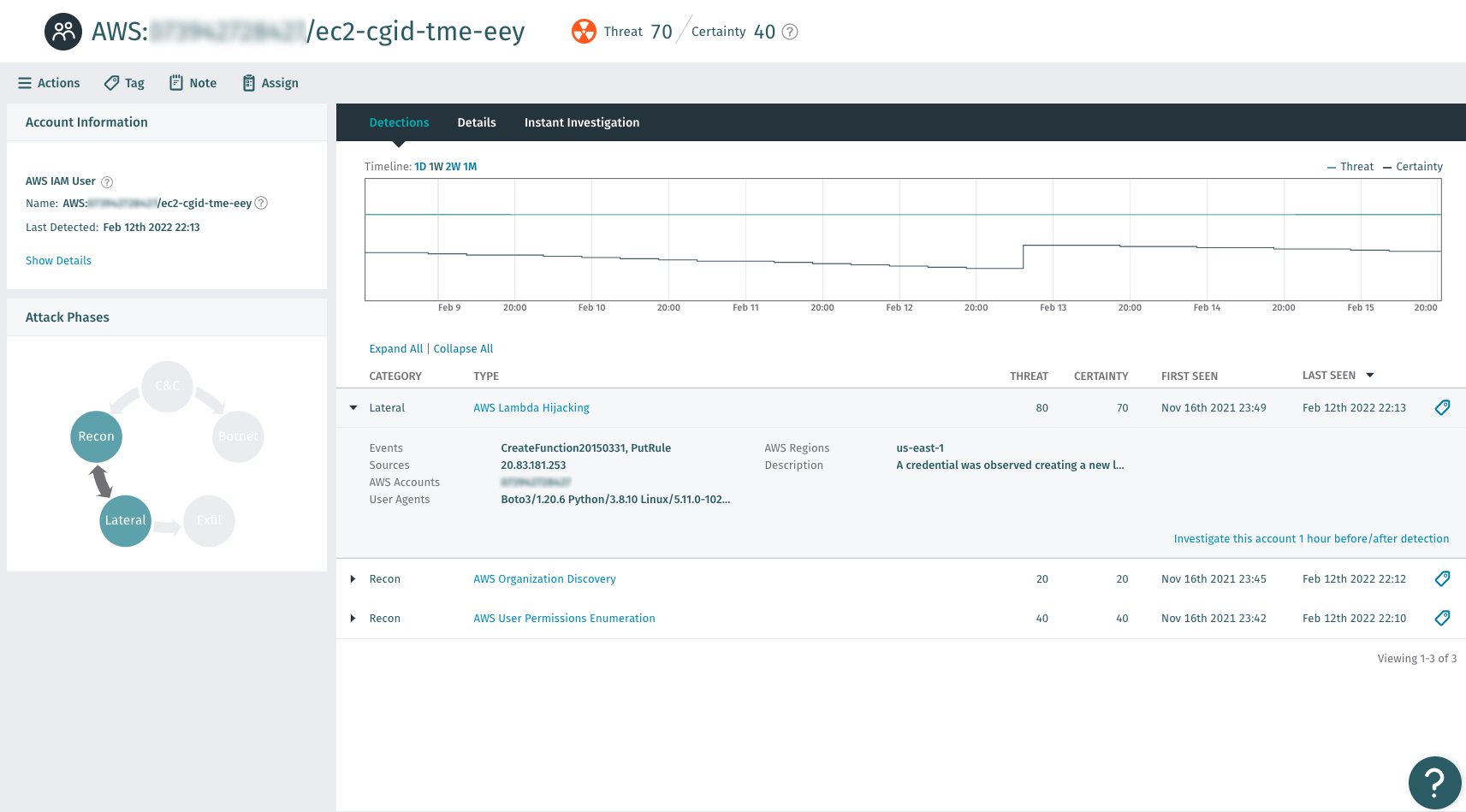Open the Instant Investigation tab
This screenshot has width=1466, height=812.
pyautogui.click(x=582, y=122)
